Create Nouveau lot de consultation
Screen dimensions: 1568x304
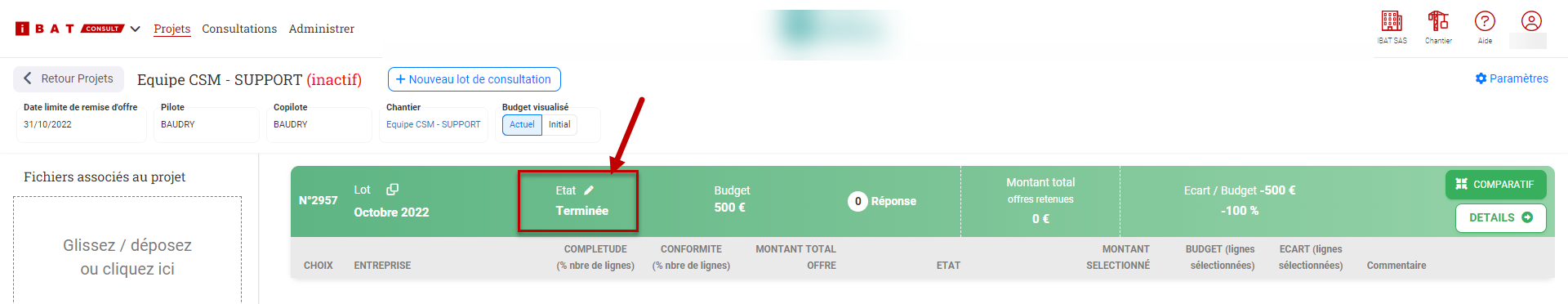[474, 79]
